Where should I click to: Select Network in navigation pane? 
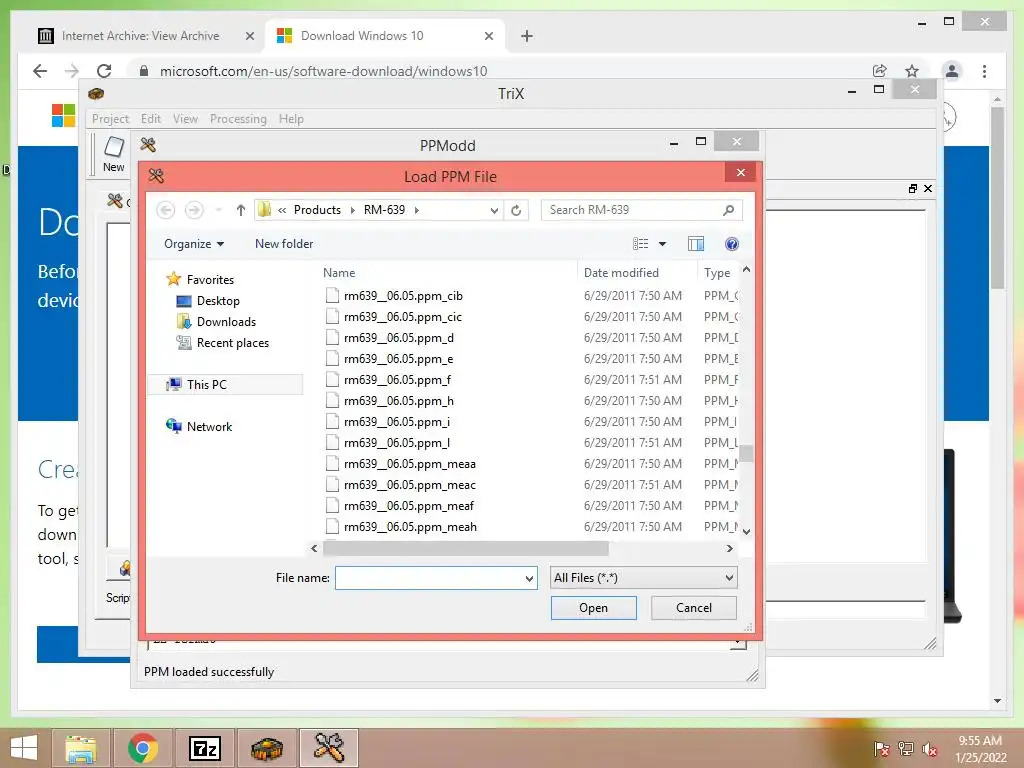[x=209, y=426]
